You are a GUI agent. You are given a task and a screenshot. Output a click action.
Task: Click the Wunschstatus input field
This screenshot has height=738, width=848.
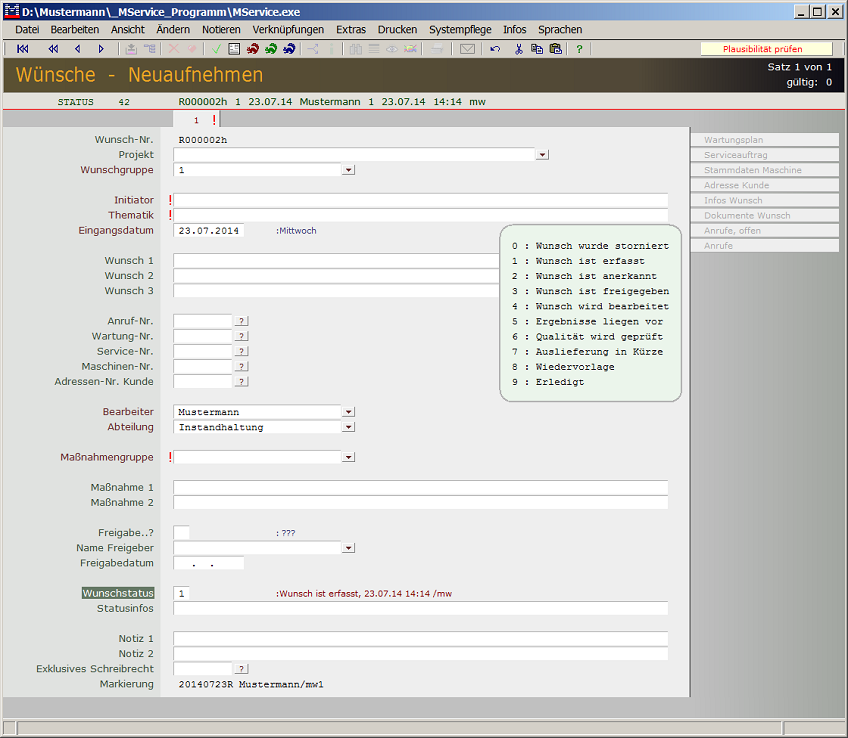pyautogui.click(x=181, y=593)
